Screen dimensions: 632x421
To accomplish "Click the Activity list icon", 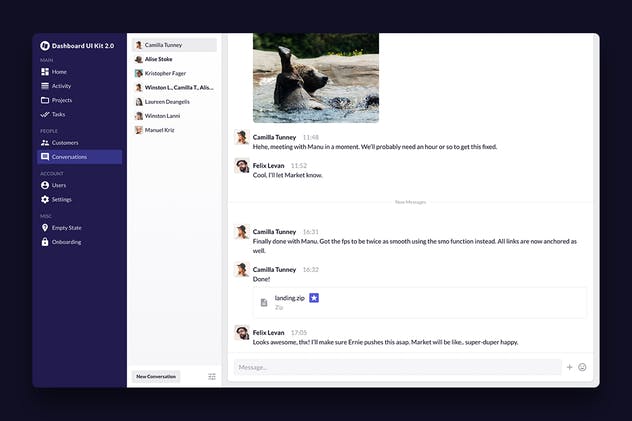I will pos(45,86).
